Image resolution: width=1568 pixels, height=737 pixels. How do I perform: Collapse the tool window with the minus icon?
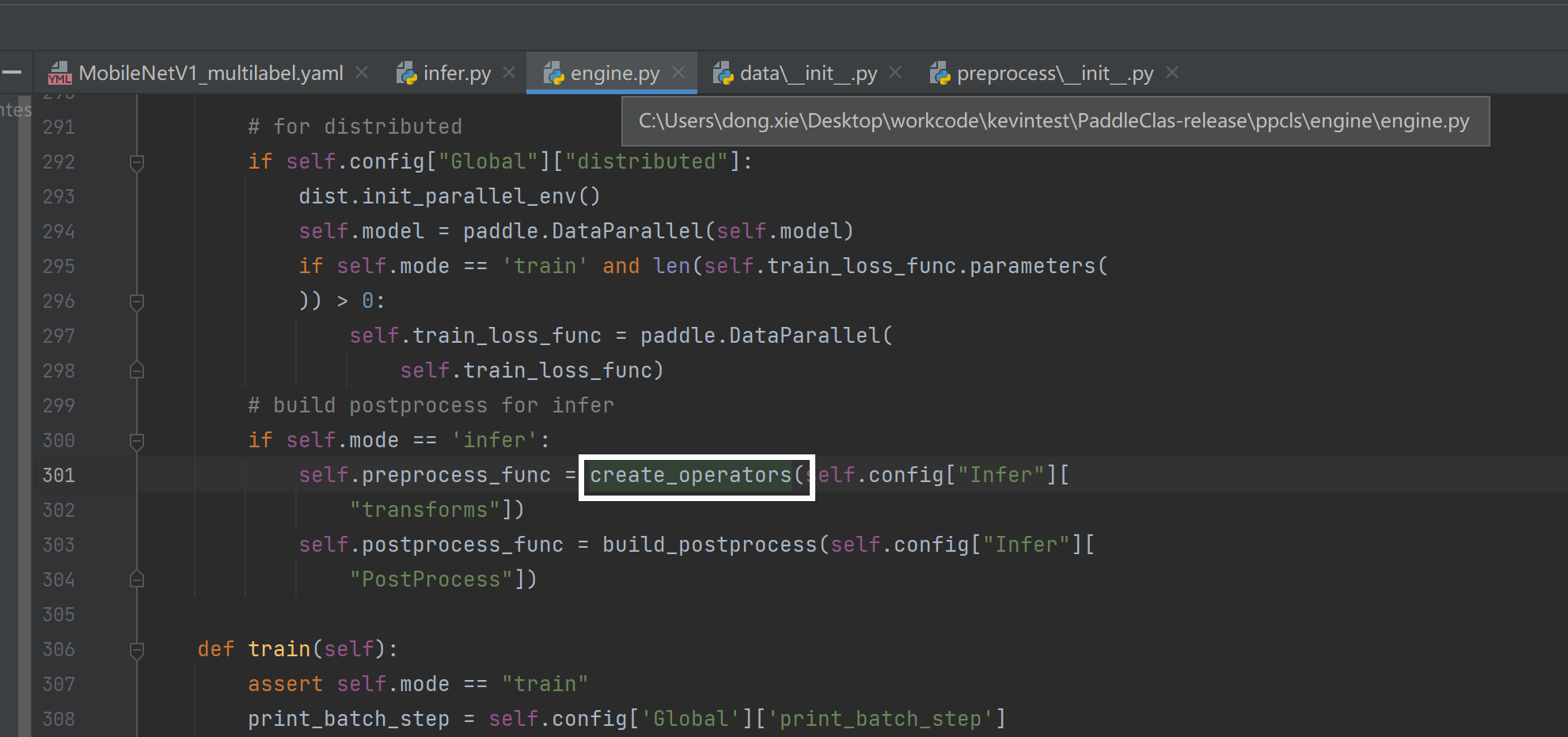click(x=12, y=73)
